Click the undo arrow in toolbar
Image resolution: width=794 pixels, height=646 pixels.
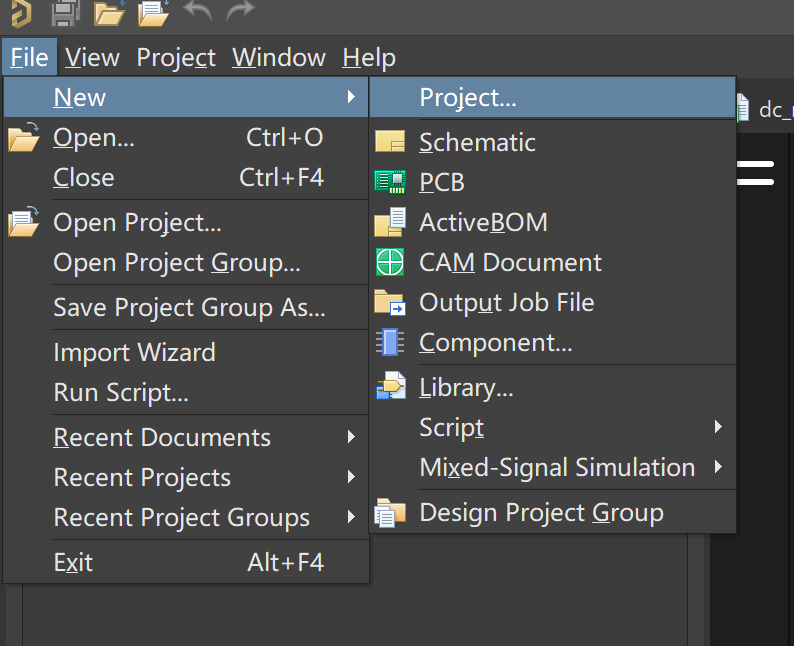point(198,13)
